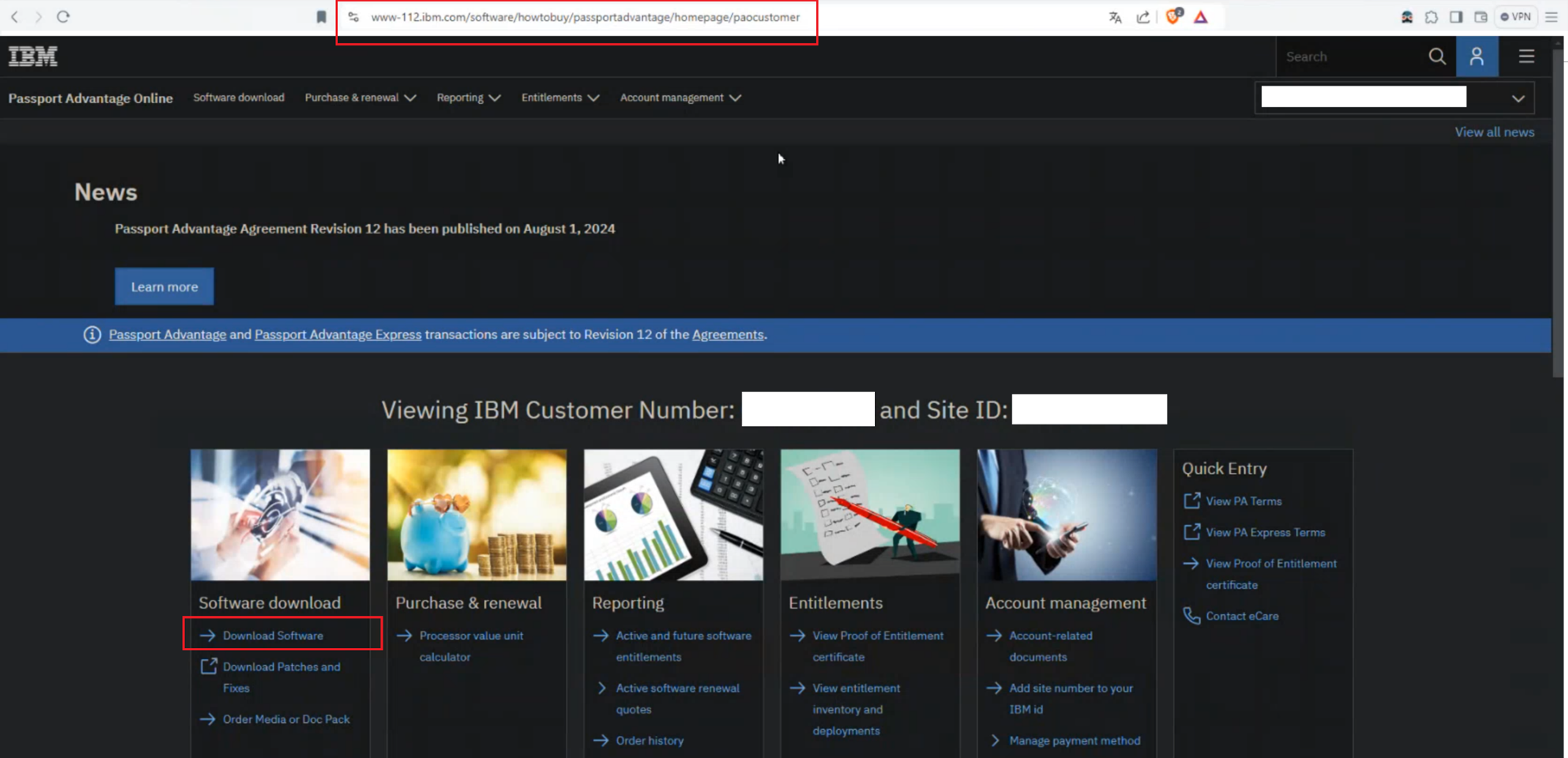Open Active software renewal quotes
Viewport: 1568px width, 758px height.
pos(678,699)
